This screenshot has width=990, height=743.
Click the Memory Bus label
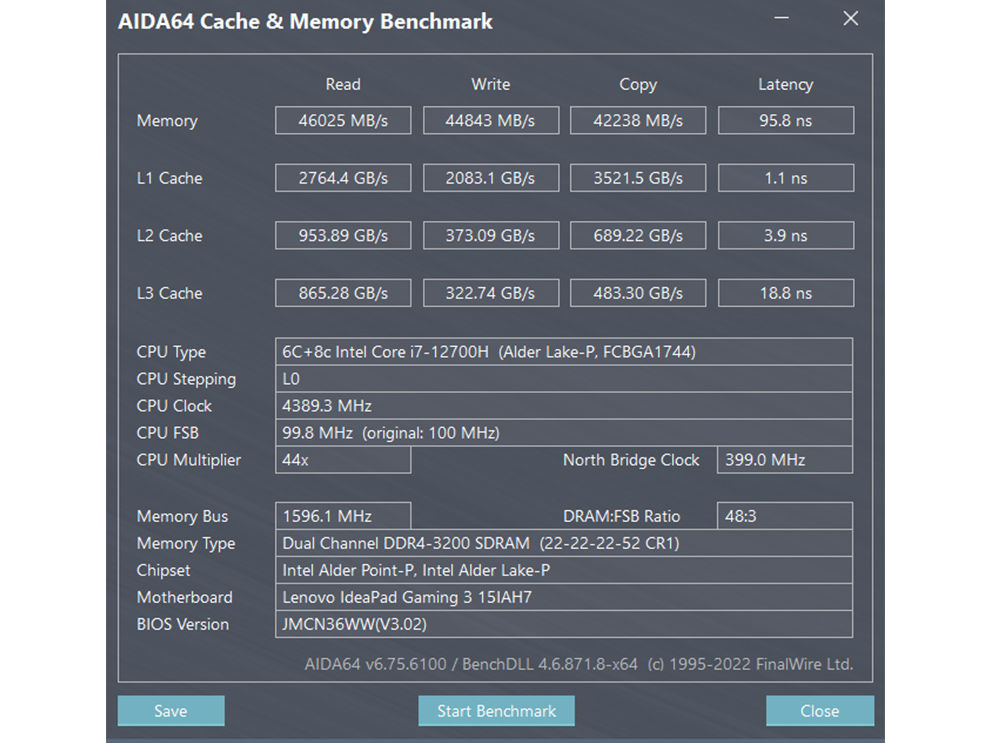182,516
